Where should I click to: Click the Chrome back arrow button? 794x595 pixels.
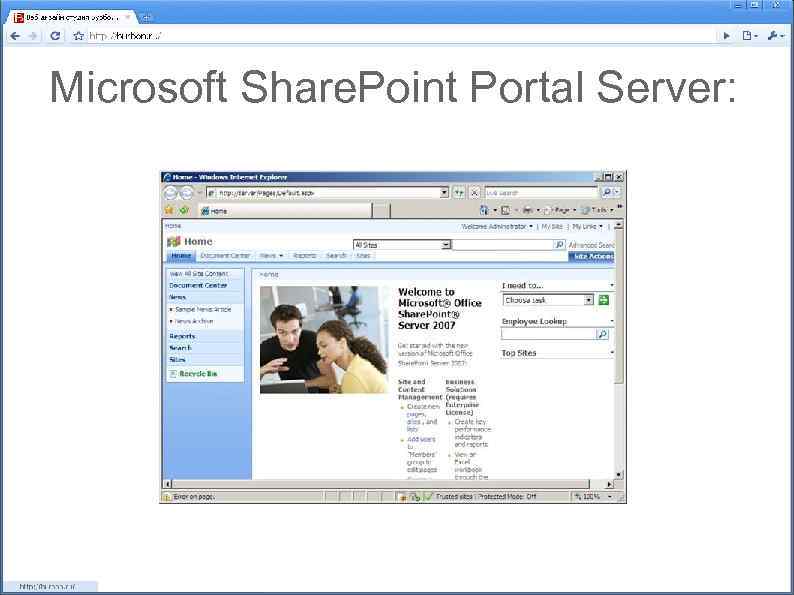coord(15,36)
